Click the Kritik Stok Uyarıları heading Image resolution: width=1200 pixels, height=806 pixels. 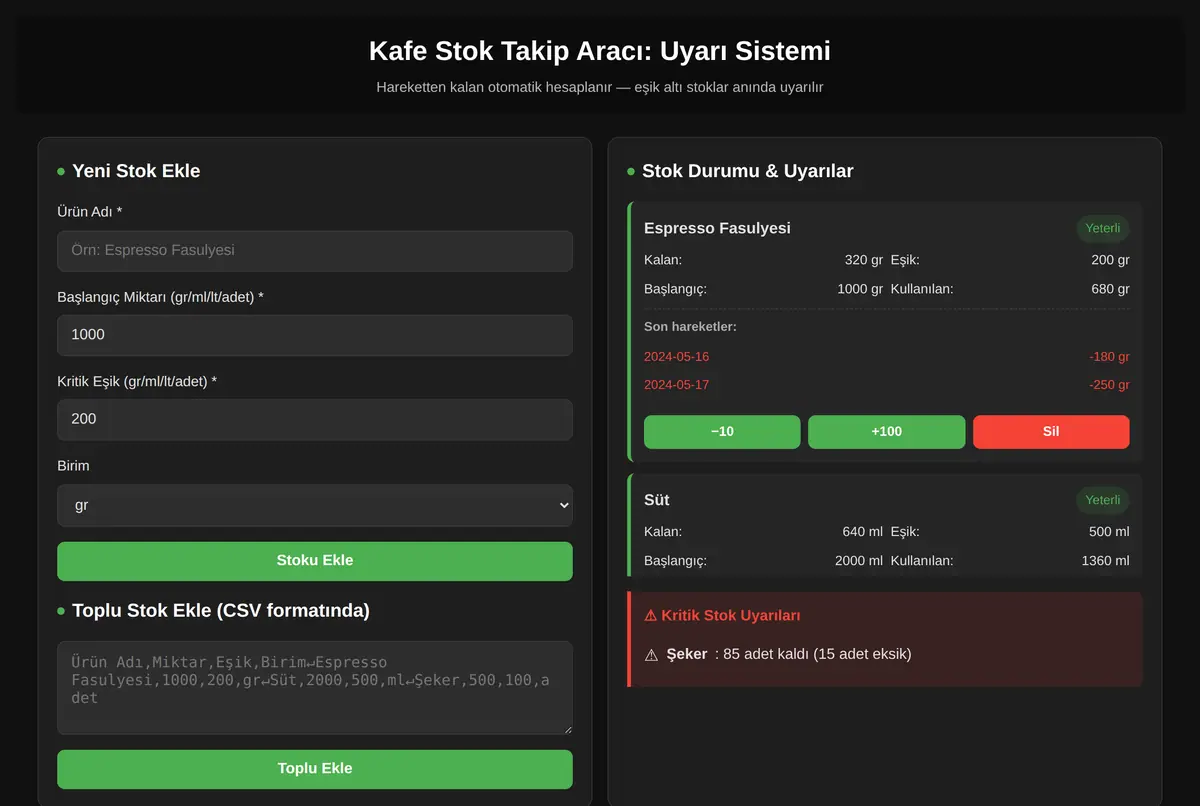click(722, 616)
